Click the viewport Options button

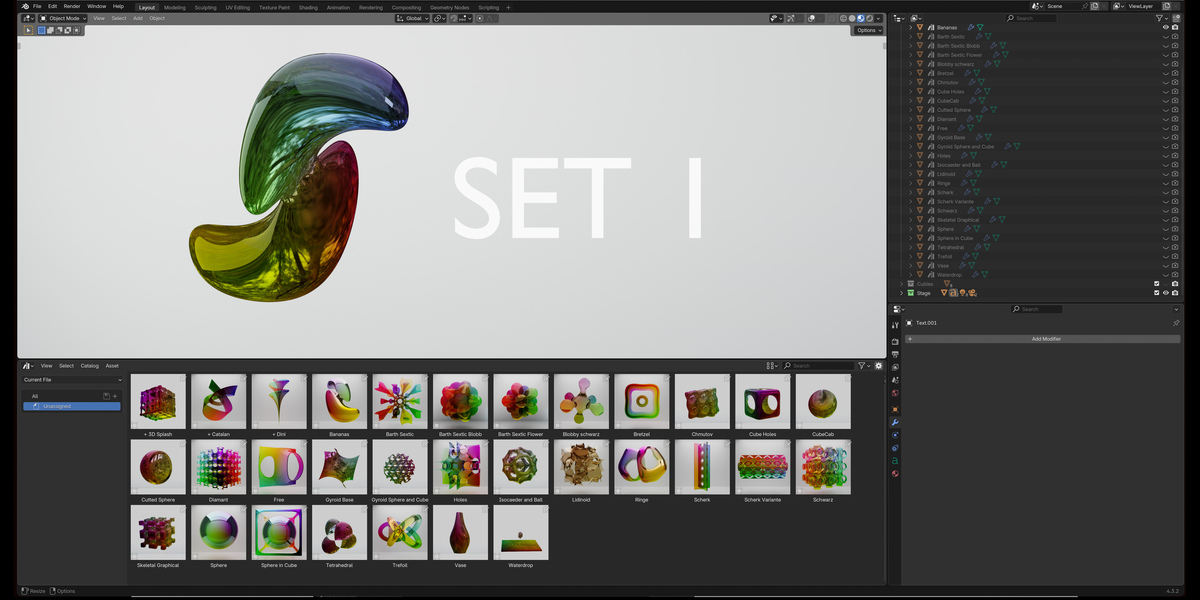868,30
